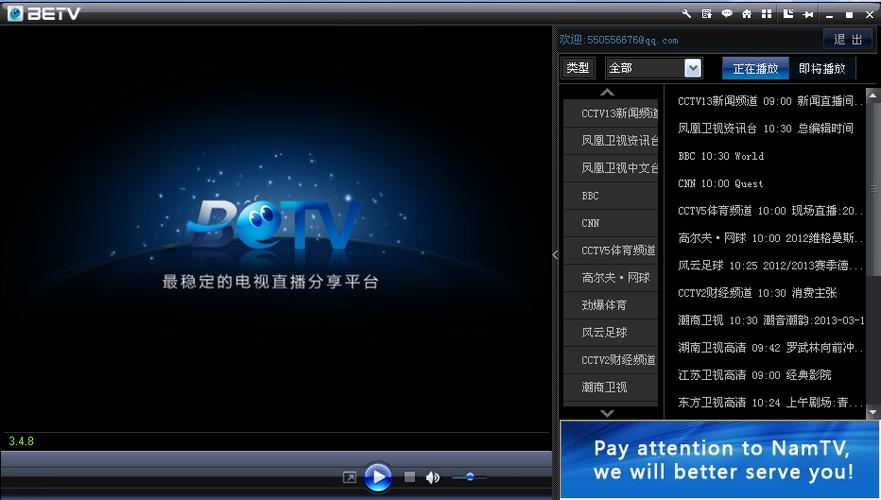Select 凤凰卫视资讯台 channel button

click(x=611, y=140)
